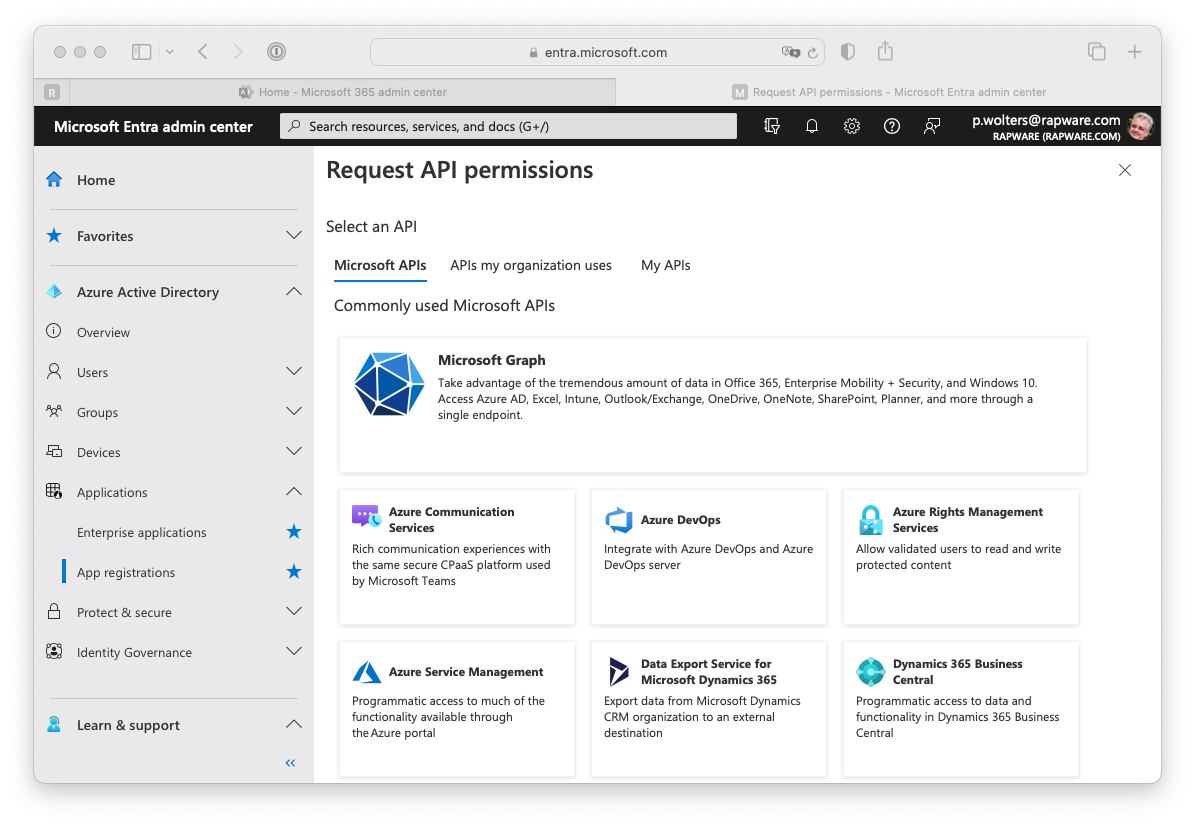The height and width of the screenshot is (825, 1195).
Task: Click the Azure DevOps logo icon
Action: tap(619, 520)
